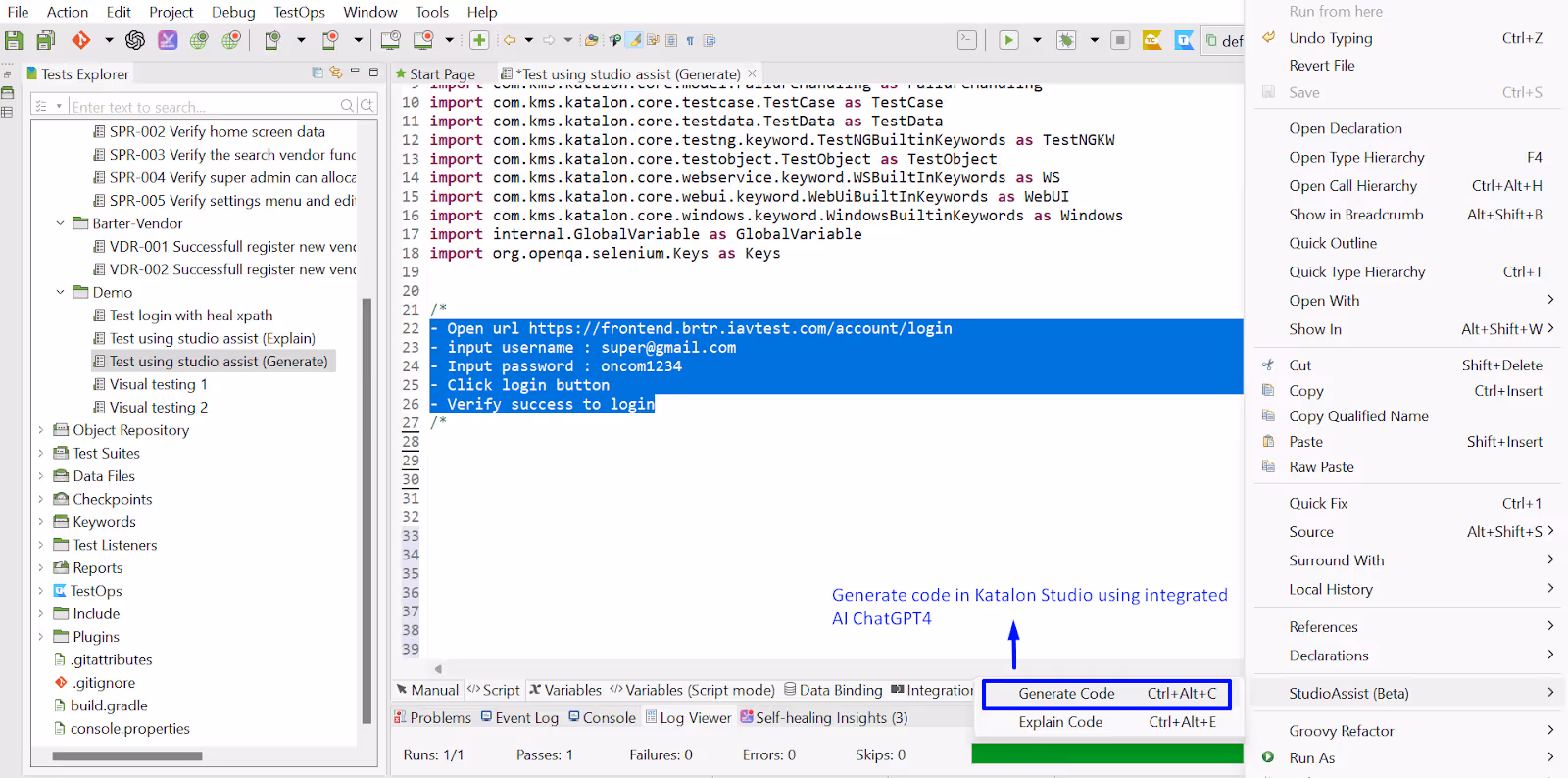Minimize the Tests Explorer panel

356,73
